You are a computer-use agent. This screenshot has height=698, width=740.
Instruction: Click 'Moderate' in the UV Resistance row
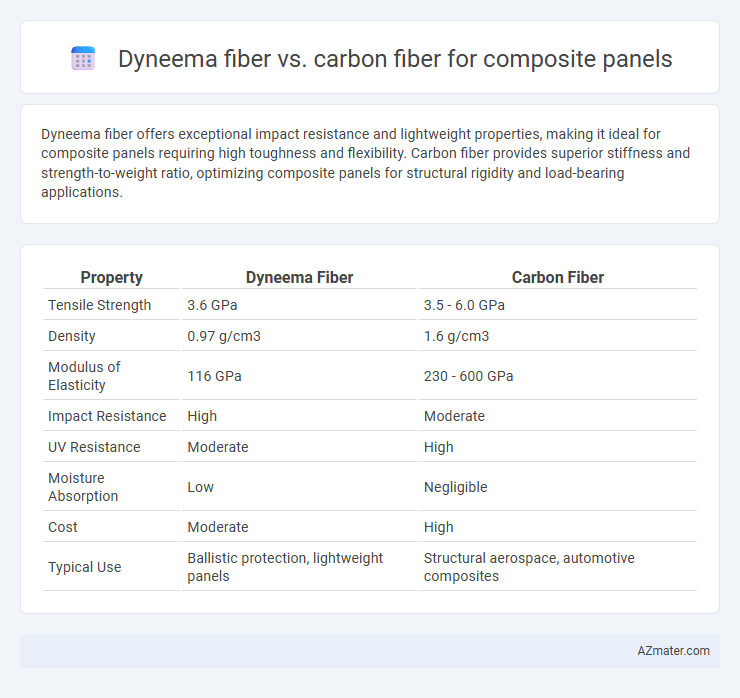click(218, 447)
